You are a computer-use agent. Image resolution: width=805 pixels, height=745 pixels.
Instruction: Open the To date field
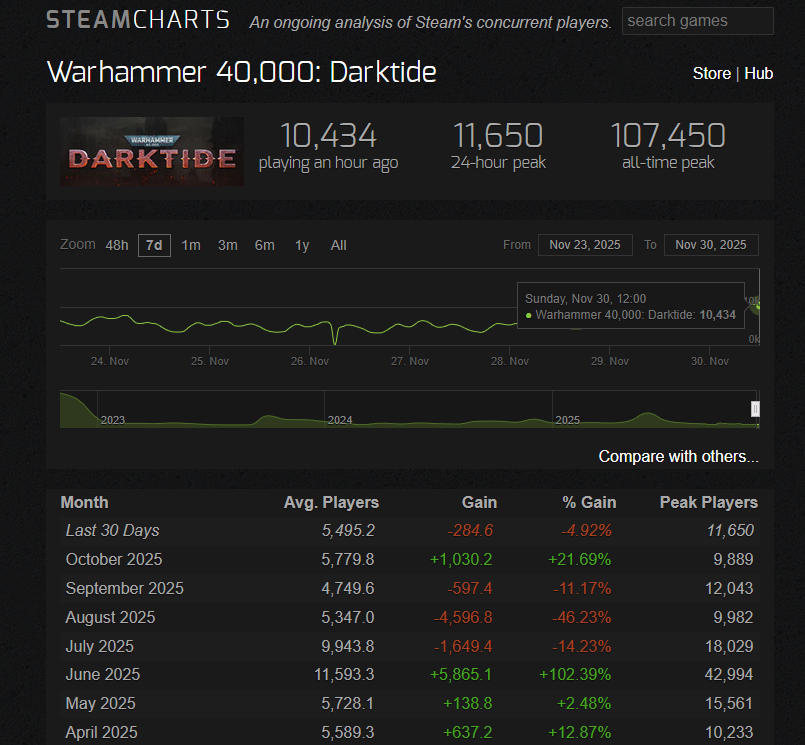coord(711,245)
